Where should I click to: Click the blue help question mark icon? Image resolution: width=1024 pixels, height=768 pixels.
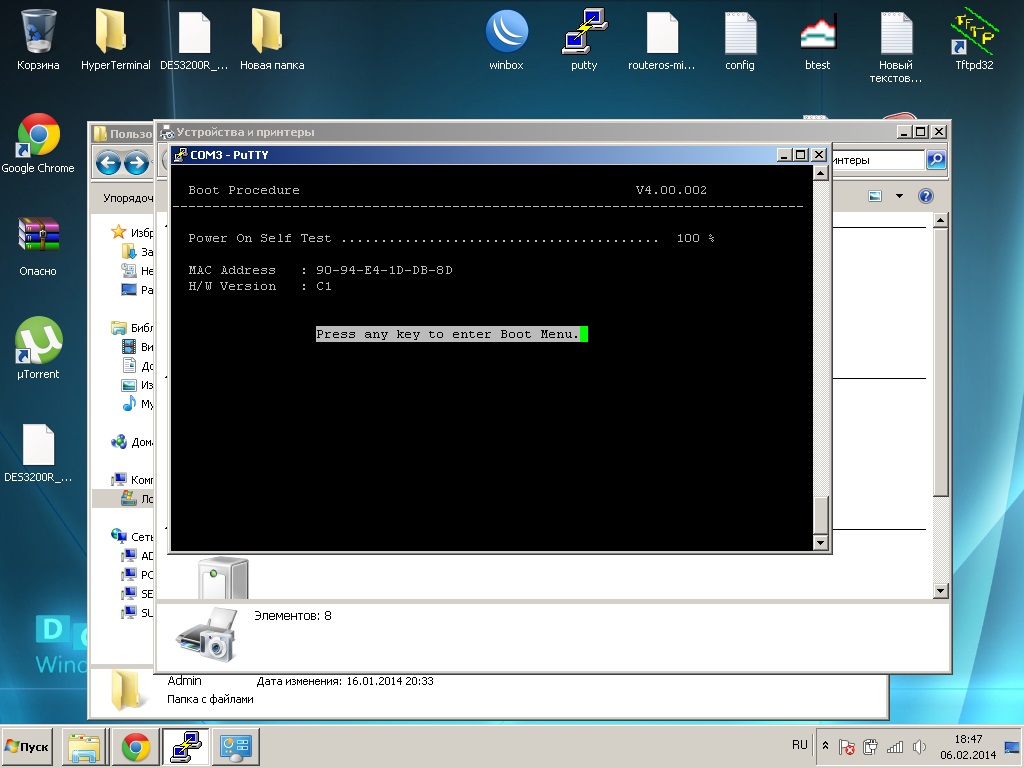pyautogui.click(x=926, y=196)
